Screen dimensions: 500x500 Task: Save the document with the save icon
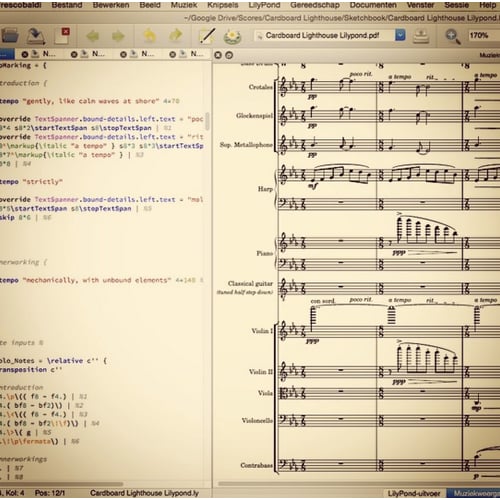(36, 36)
